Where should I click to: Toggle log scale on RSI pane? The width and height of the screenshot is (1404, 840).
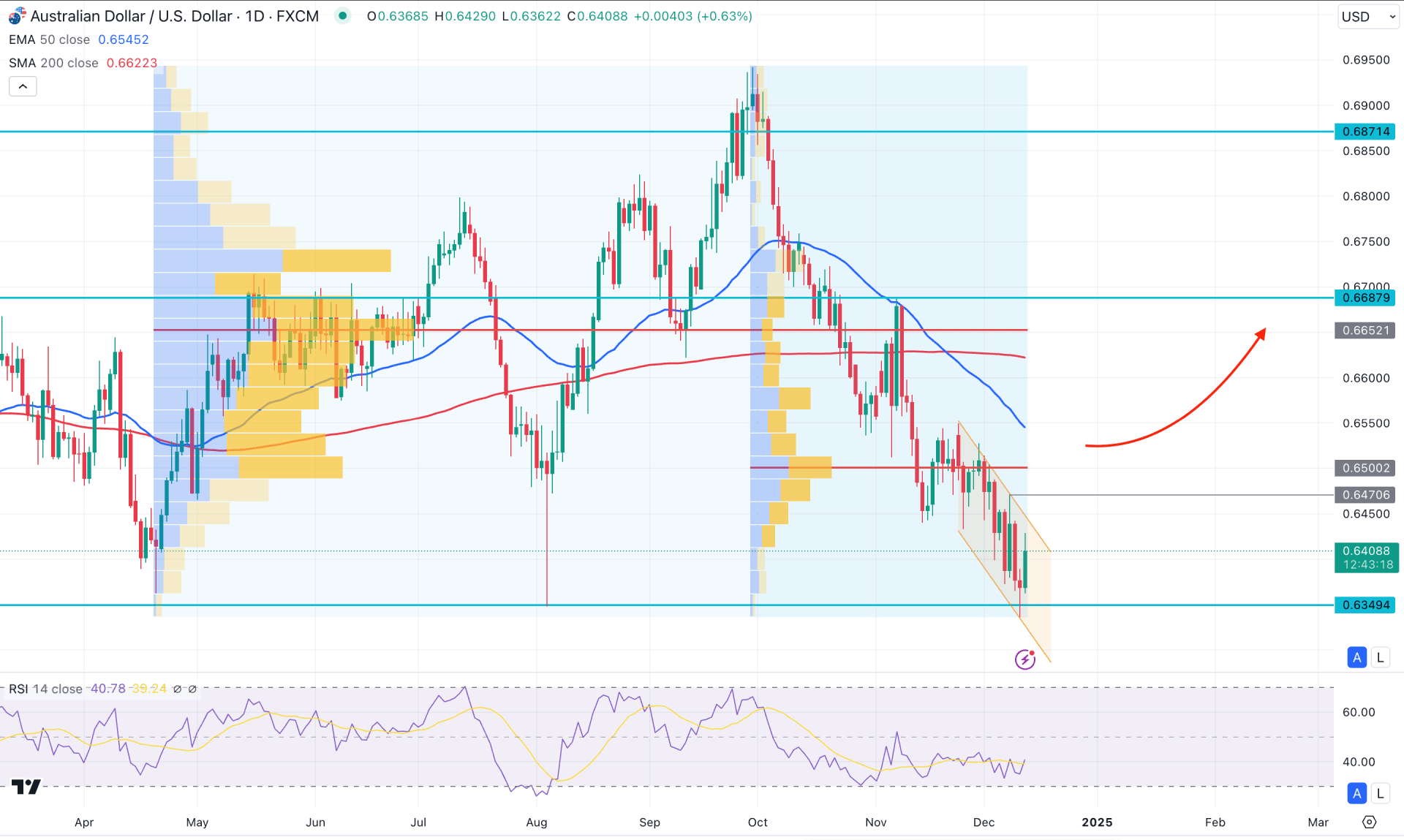coord(1380,792)
